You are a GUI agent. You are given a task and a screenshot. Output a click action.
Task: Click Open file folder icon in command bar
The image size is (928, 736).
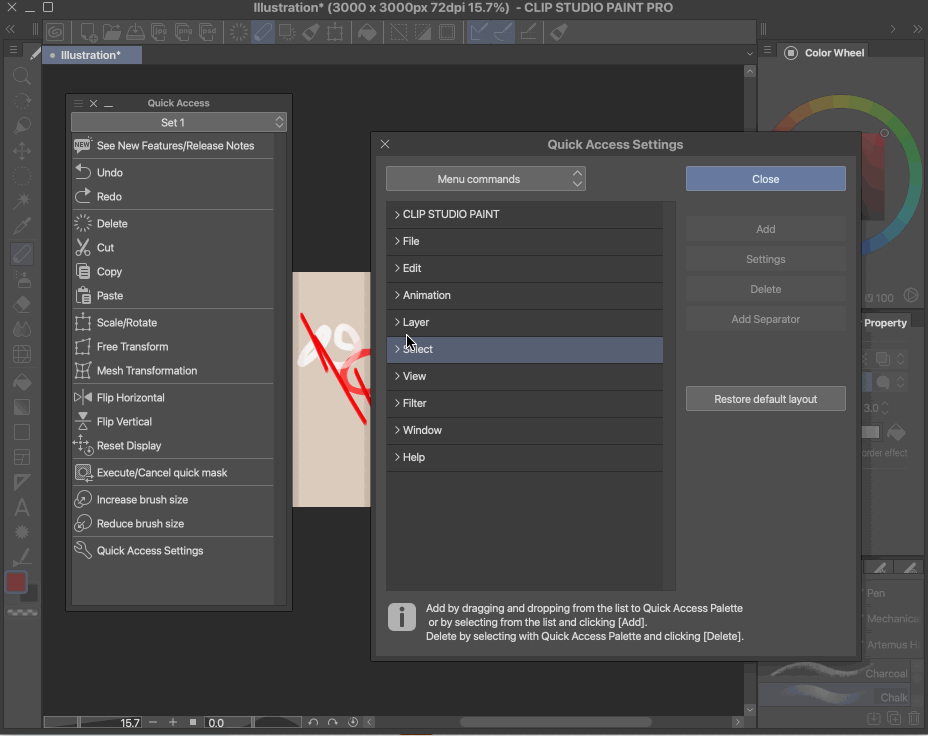(x=111, y=31)
